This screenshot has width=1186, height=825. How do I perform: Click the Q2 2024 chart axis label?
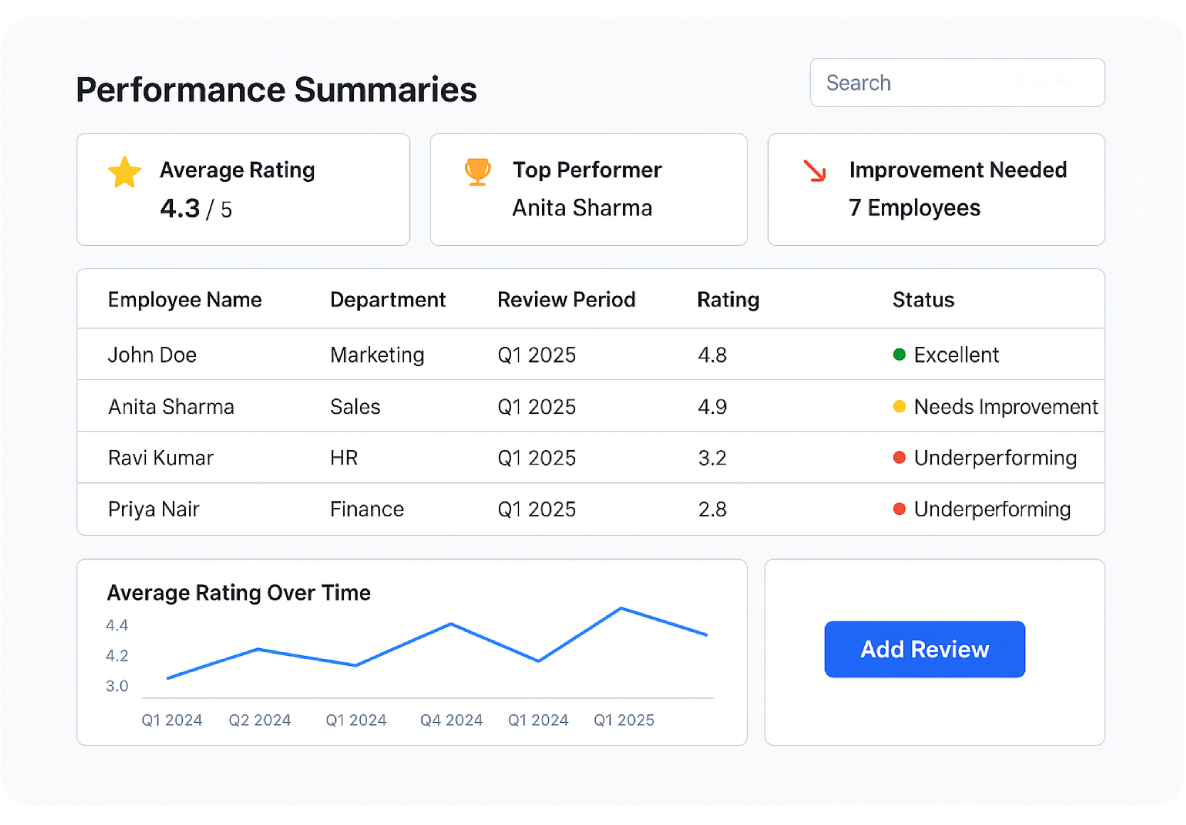[259, 721]
